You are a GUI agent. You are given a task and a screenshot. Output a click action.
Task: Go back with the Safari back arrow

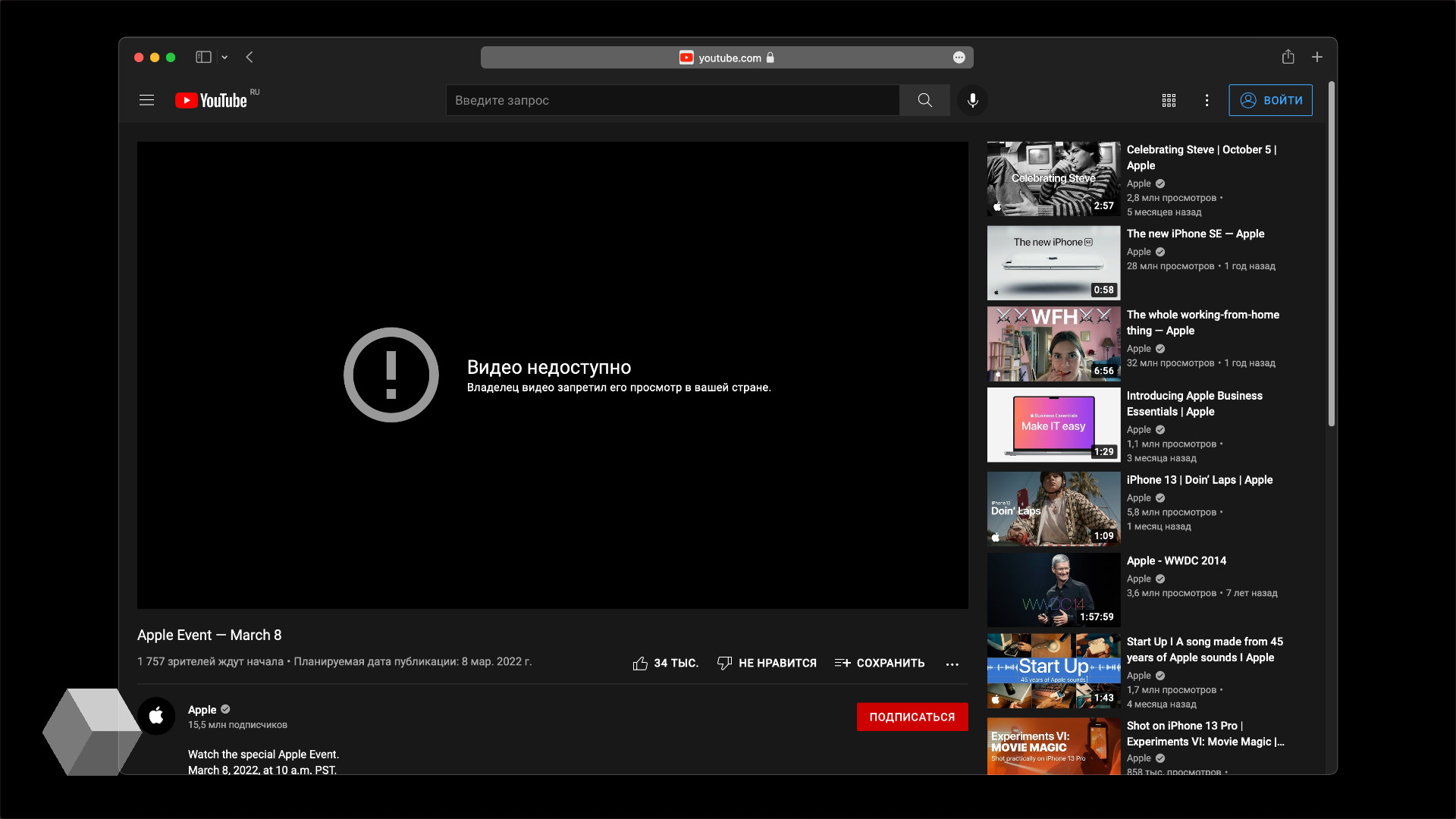coord(249,57)
